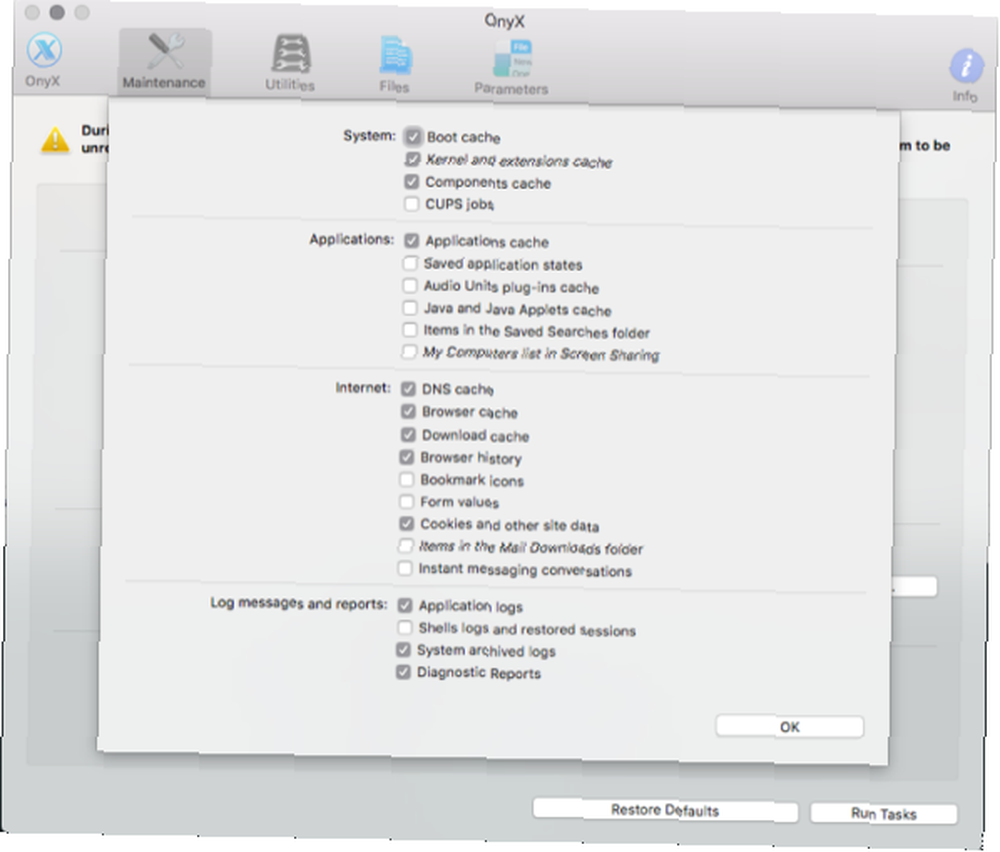
Task: Uncheck the Download cache checkbox
Action: [408, 434]
